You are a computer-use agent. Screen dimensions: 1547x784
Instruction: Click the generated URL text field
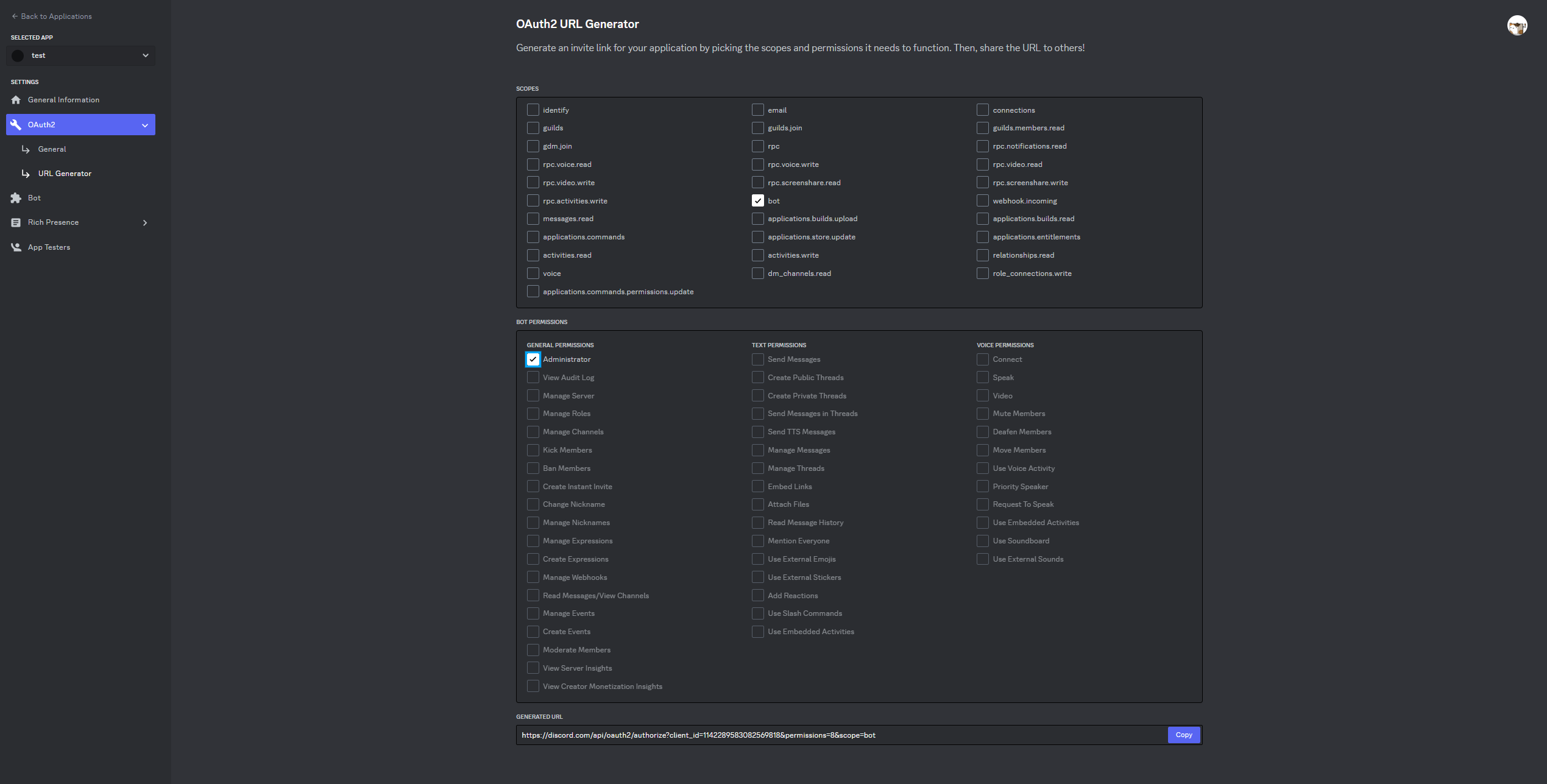(x=841, y=735)
